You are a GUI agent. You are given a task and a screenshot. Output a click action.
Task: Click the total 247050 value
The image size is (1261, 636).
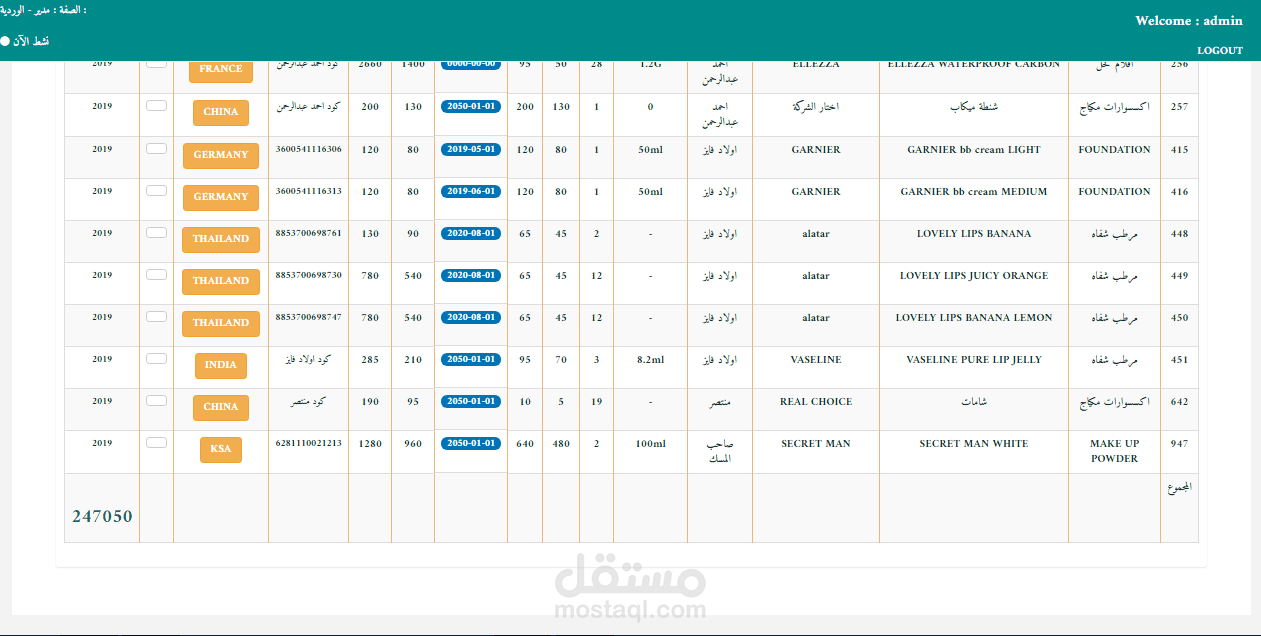[x=102, y=517]
